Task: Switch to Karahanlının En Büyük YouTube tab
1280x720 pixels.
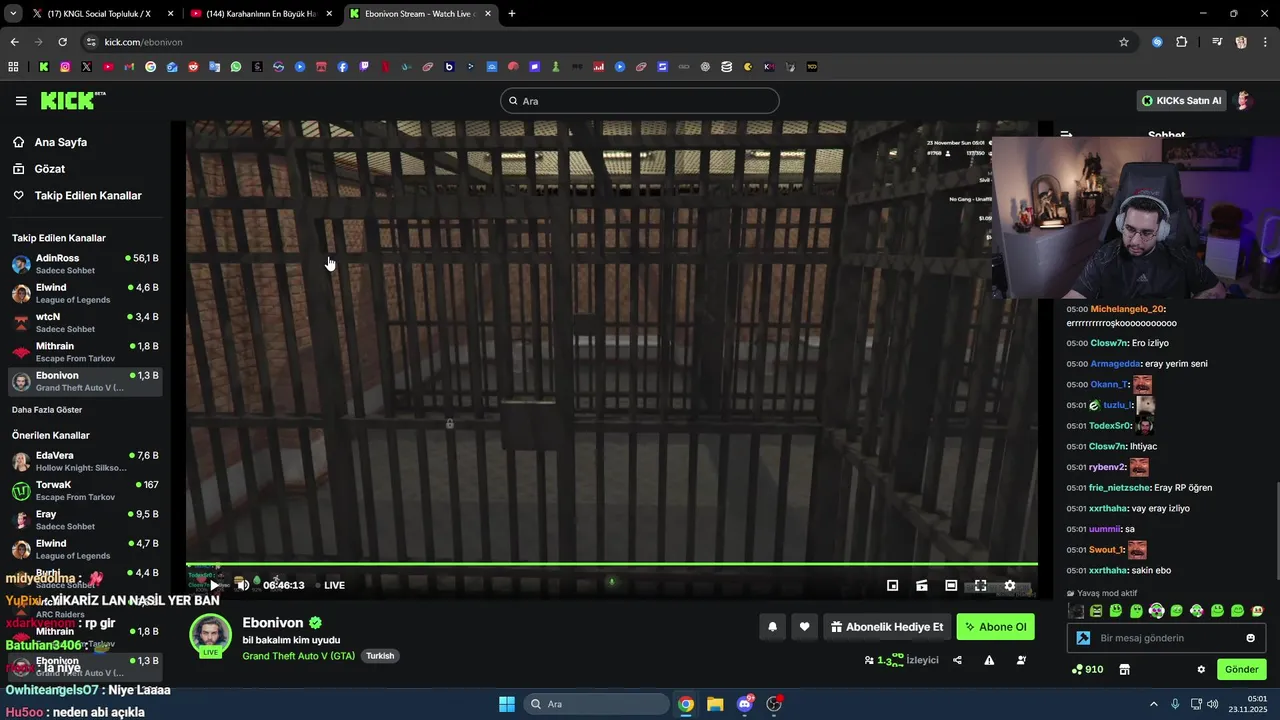Action: coord(260,14)
